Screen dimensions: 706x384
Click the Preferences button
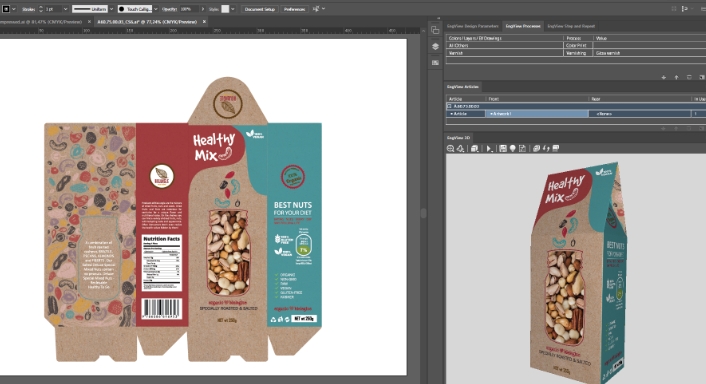click(x=294, y=9)
